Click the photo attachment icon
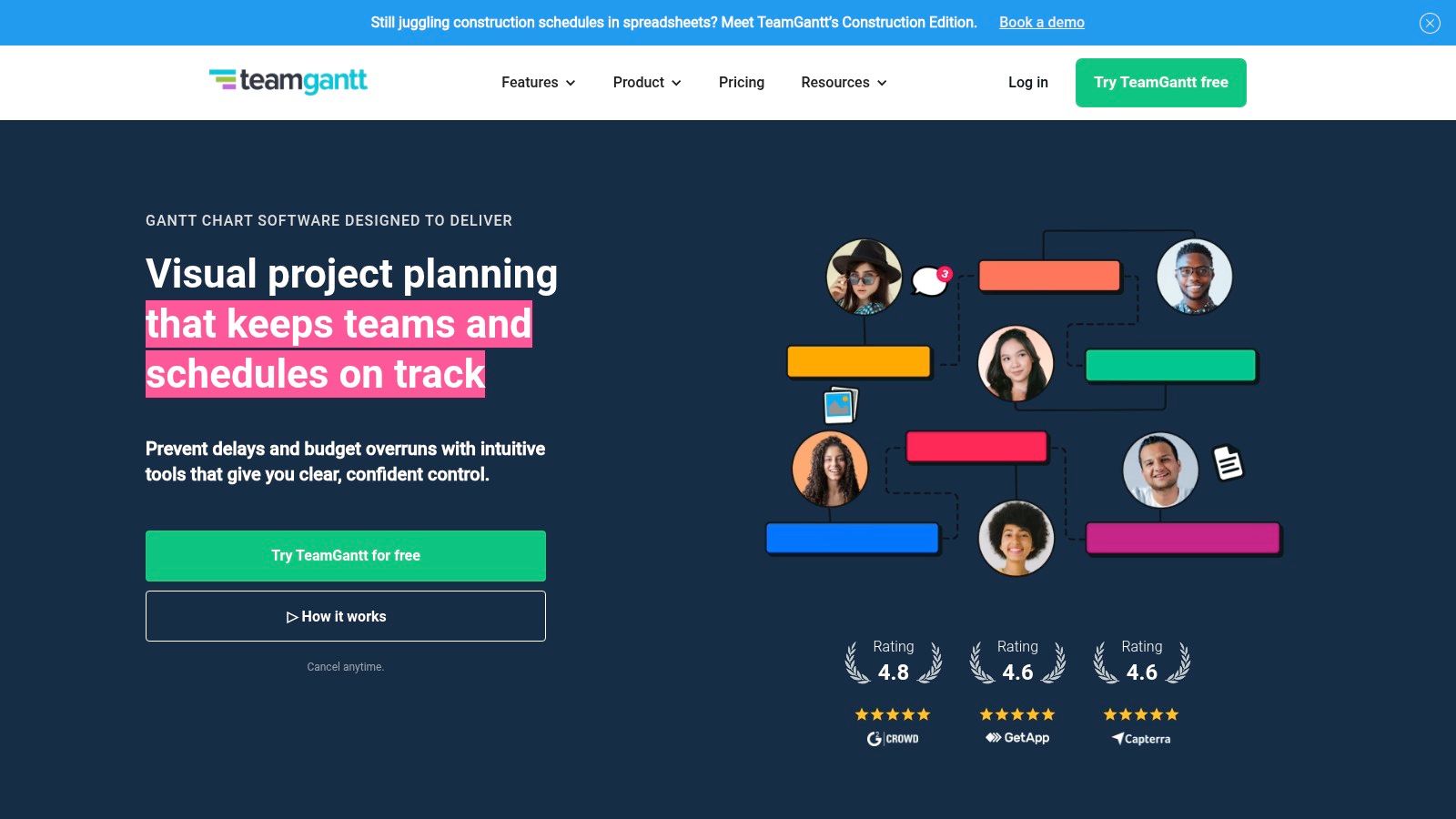The image size is (1456, 819). pyautogui.click(x=840, y=406)
